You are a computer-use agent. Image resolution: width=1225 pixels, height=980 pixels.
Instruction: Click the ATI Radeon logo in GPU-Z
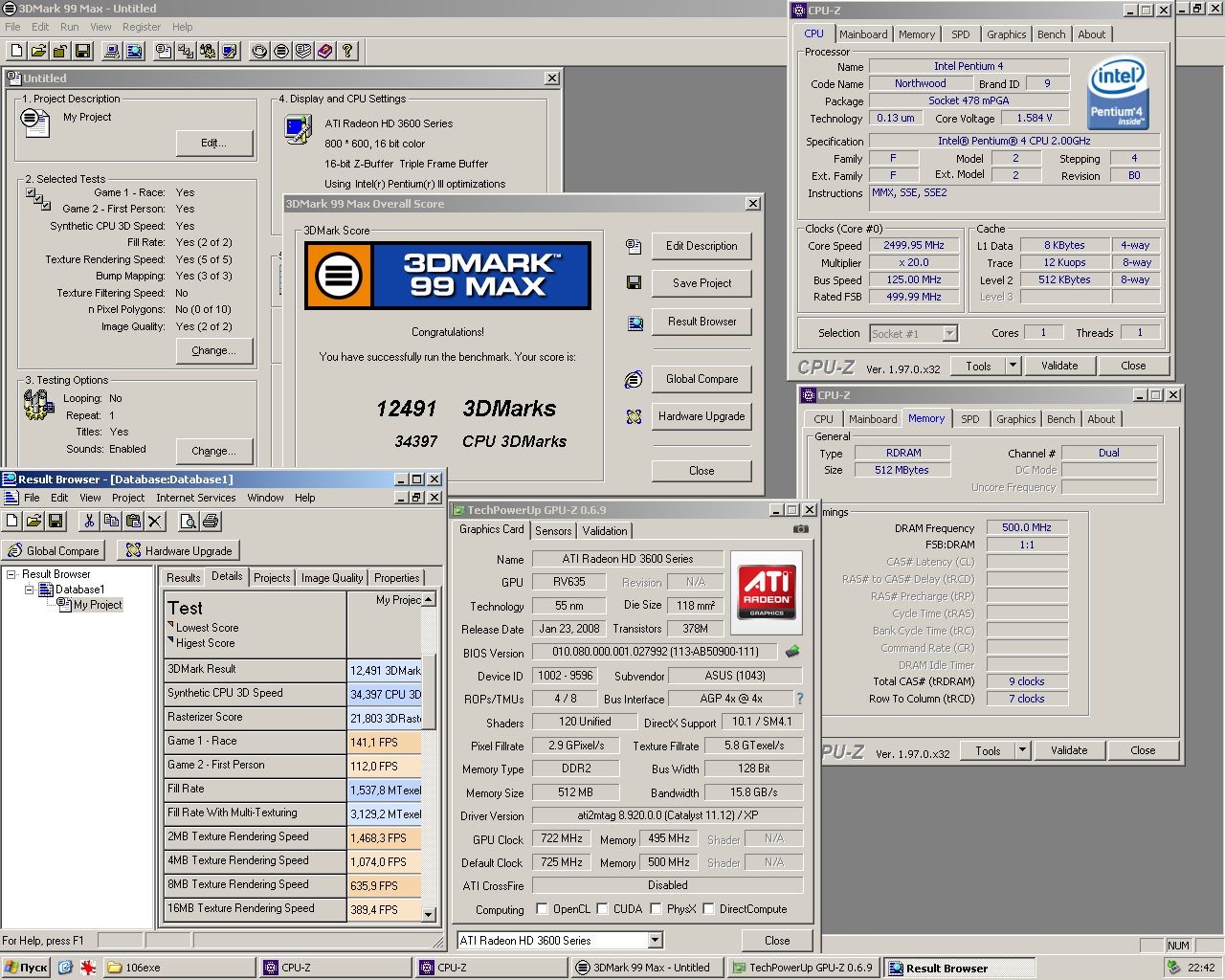click(768, 592)
